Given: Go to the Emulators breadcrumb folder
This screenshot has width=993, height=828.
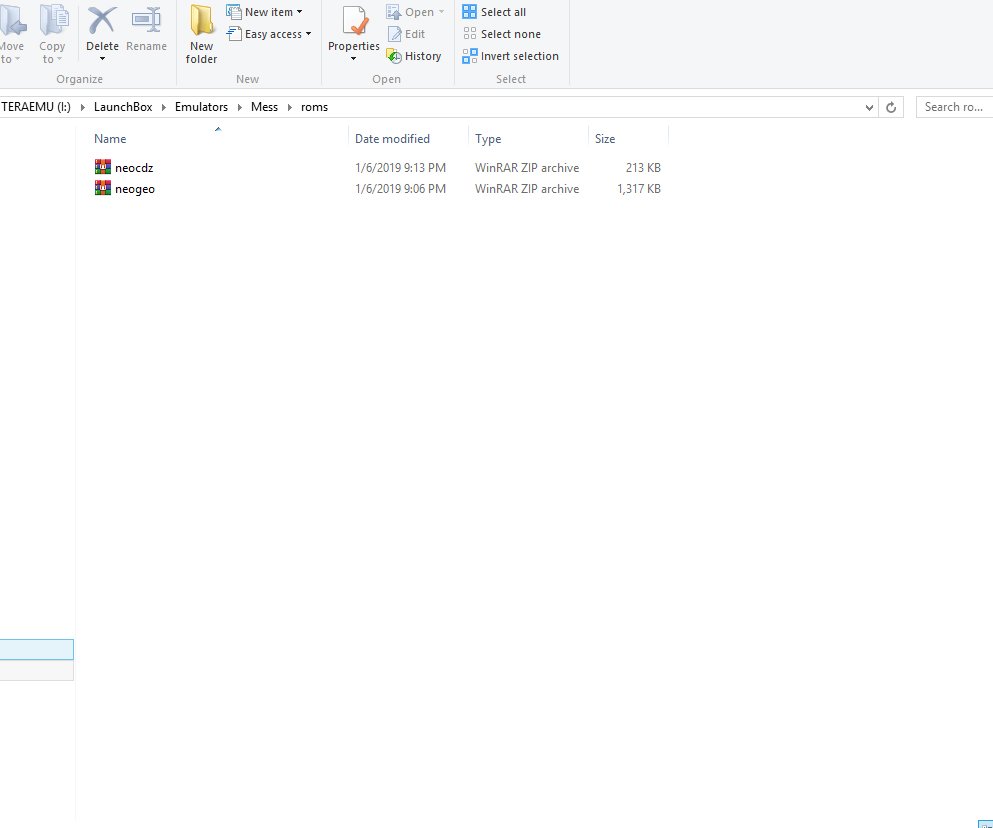Looking at the screenshot, I should pos(201,107).
